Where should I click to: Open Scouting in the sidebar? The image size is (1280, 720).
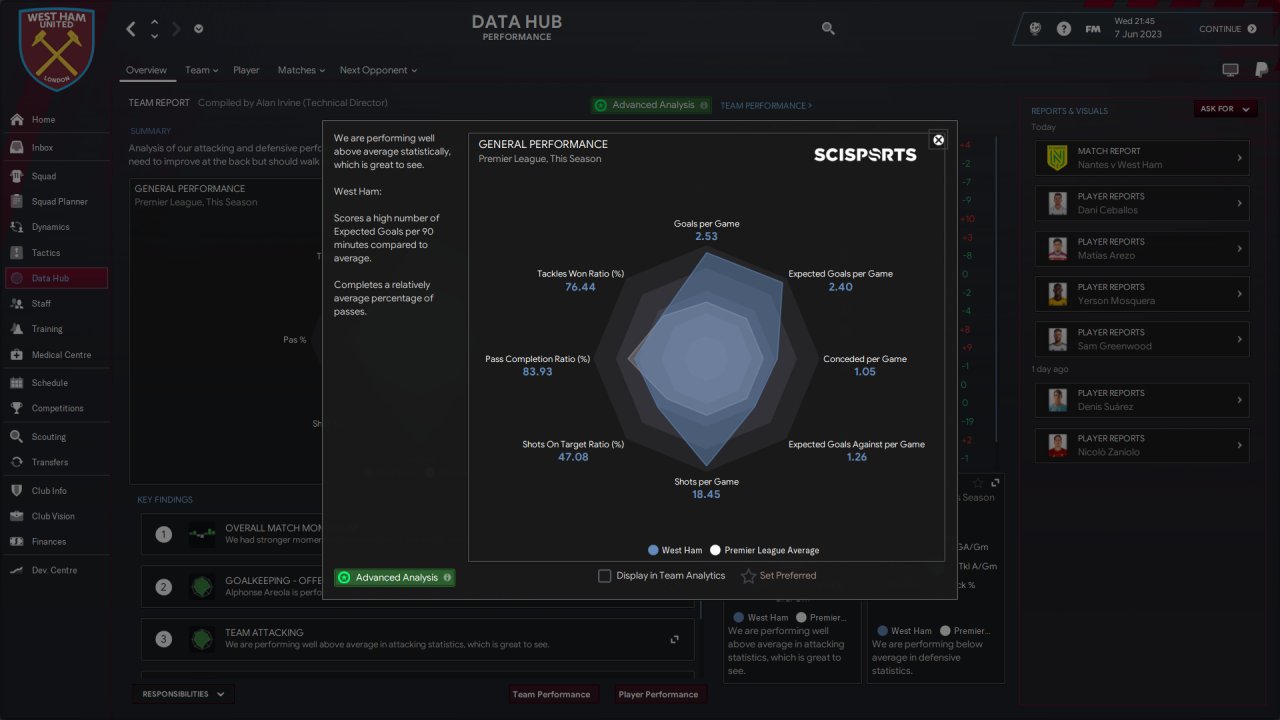[55, 437]
